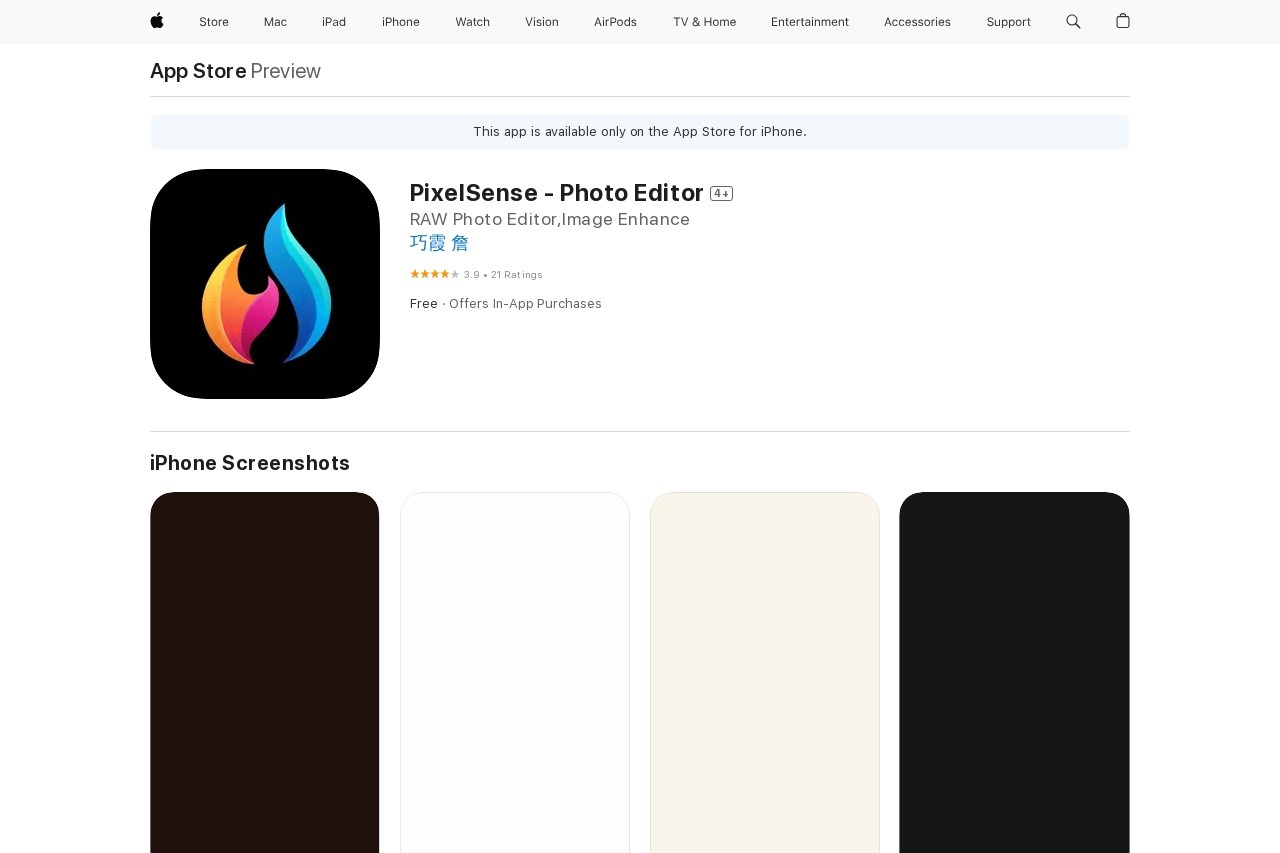The image size is (1280, 853).
Task: Click the PixelSense flame app icon
Action: coord(265,284)
